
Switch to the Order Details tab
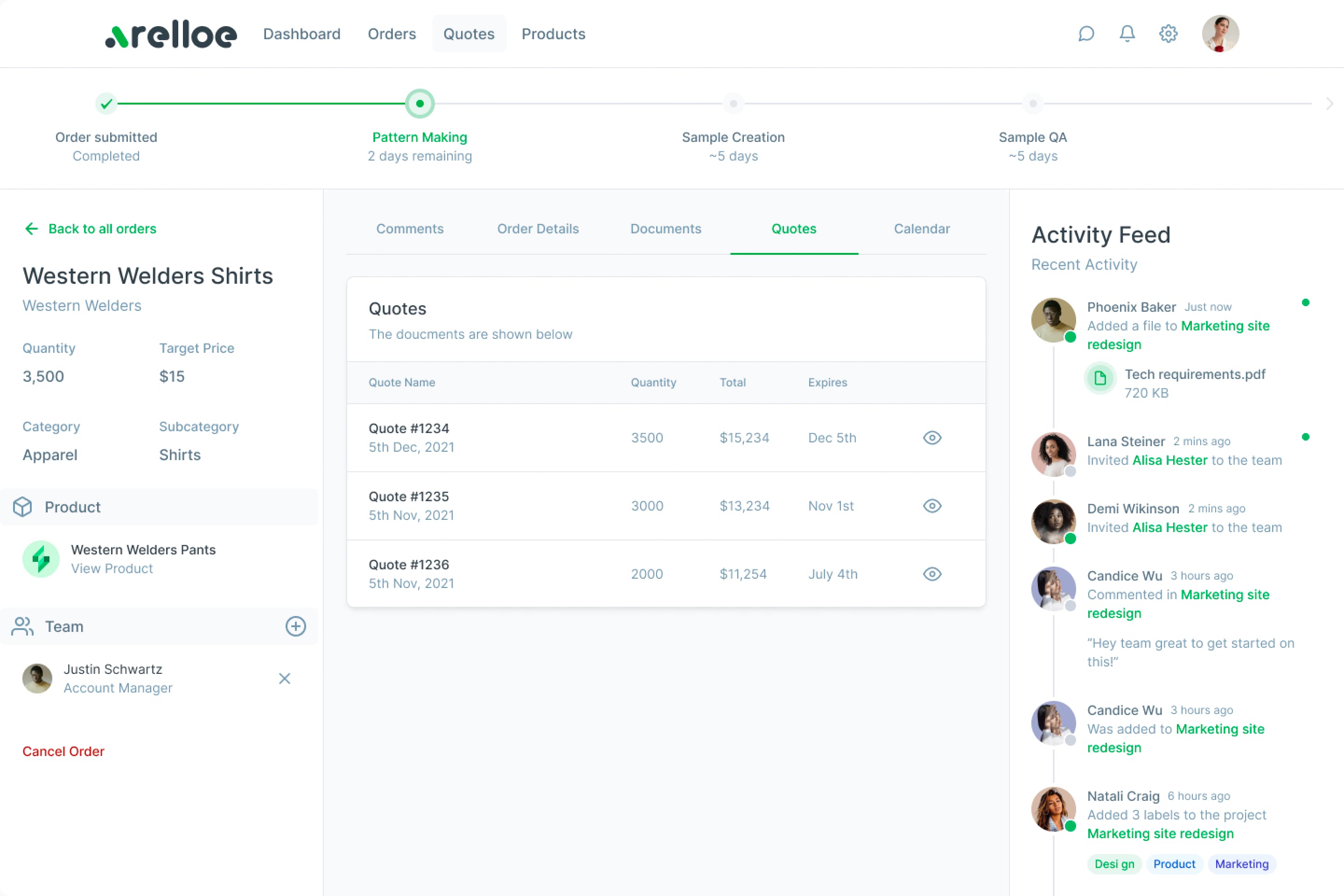coord(538,229)
